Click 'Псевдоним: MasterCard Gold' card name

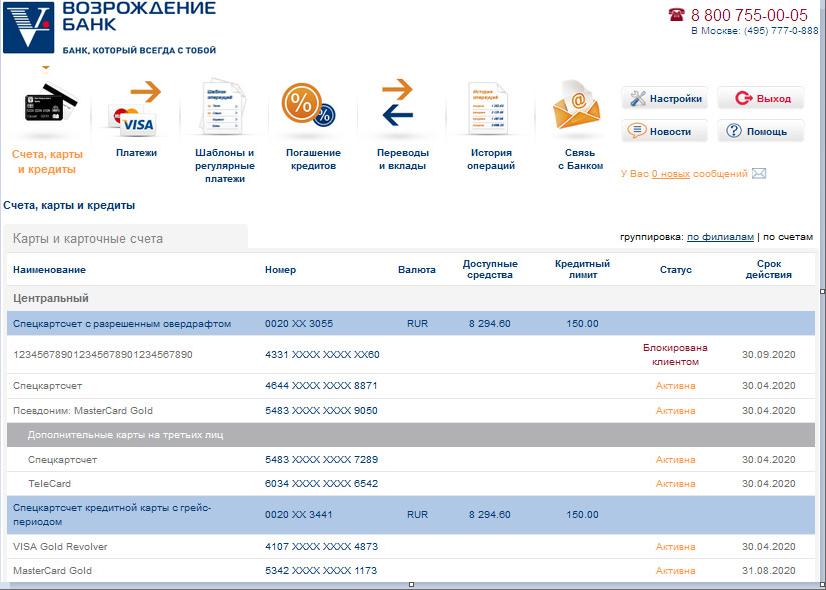pos(83,410)
